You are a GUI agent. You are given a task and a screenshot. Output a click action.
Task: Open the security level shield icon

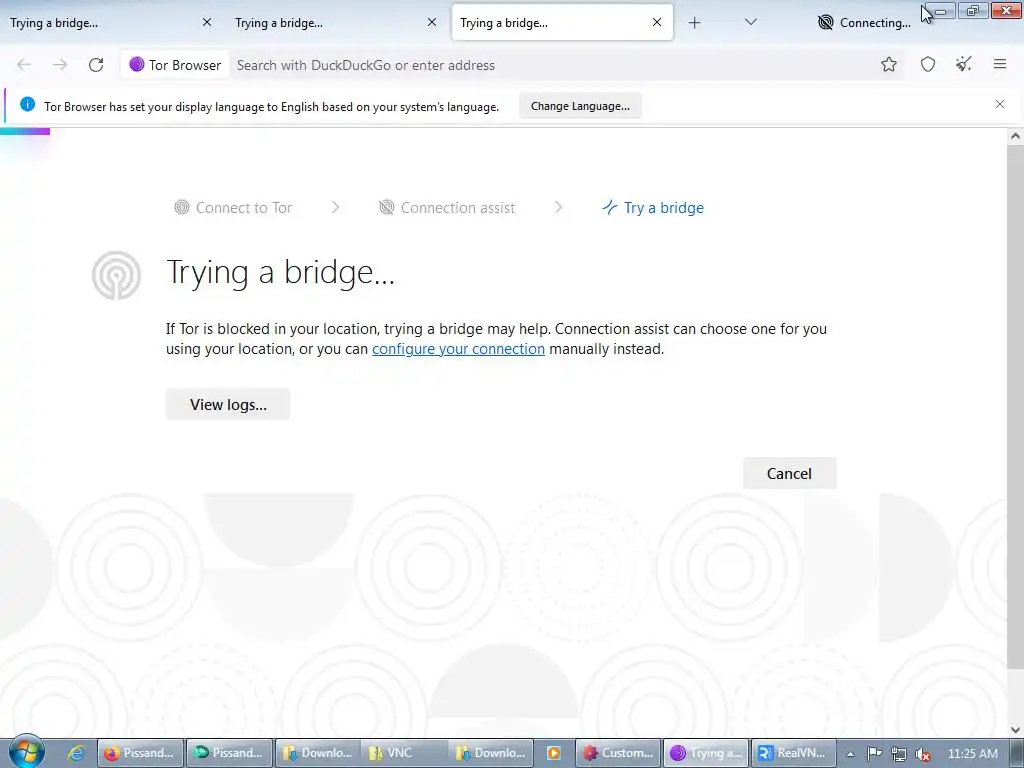pyautogui.click(x=928, y=64)
